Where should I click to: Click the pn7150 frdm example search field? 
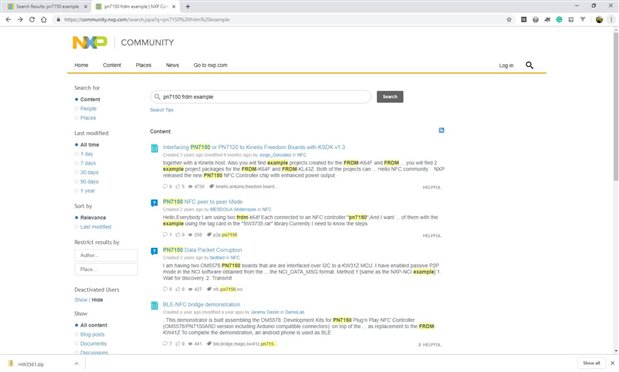click(x=261, y=97)
